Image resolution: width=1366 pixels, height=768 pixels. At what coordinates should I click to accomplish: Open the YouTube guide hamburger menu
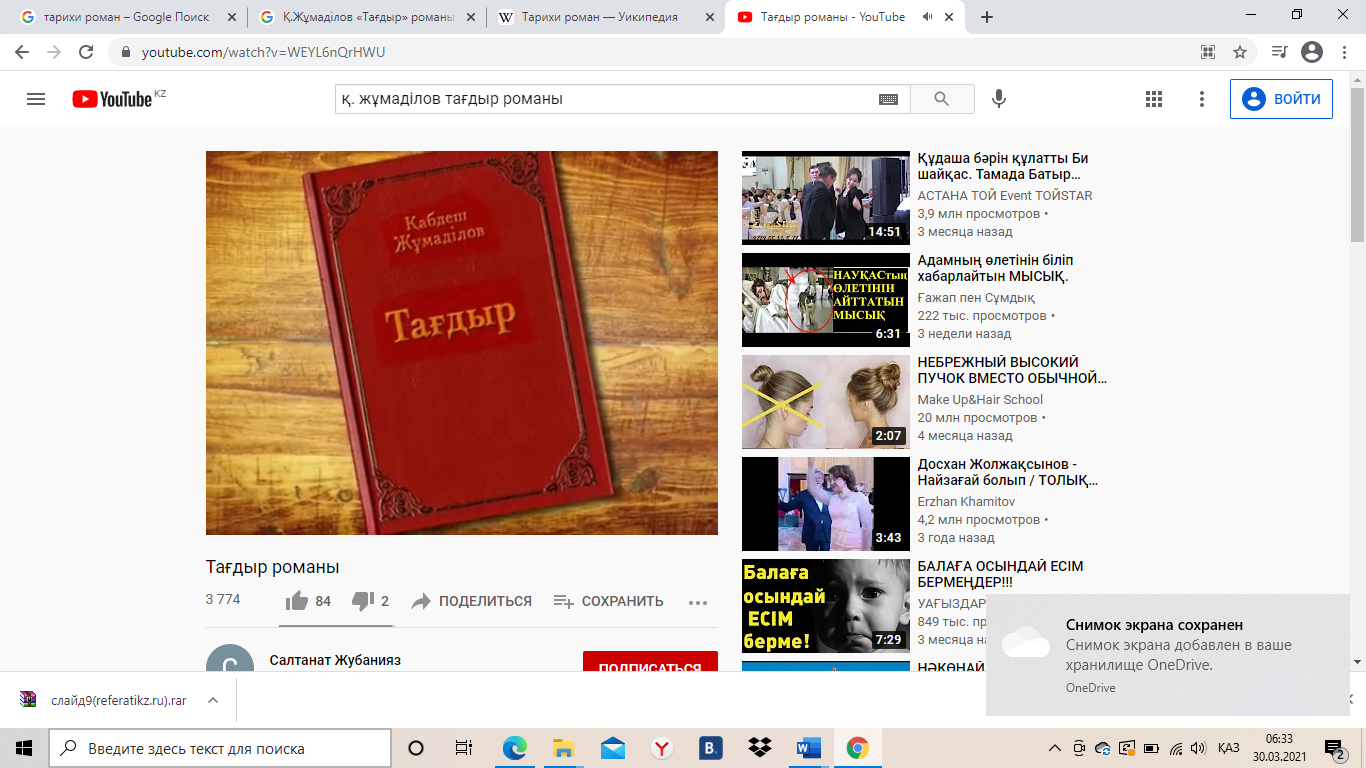coord(36,99)
